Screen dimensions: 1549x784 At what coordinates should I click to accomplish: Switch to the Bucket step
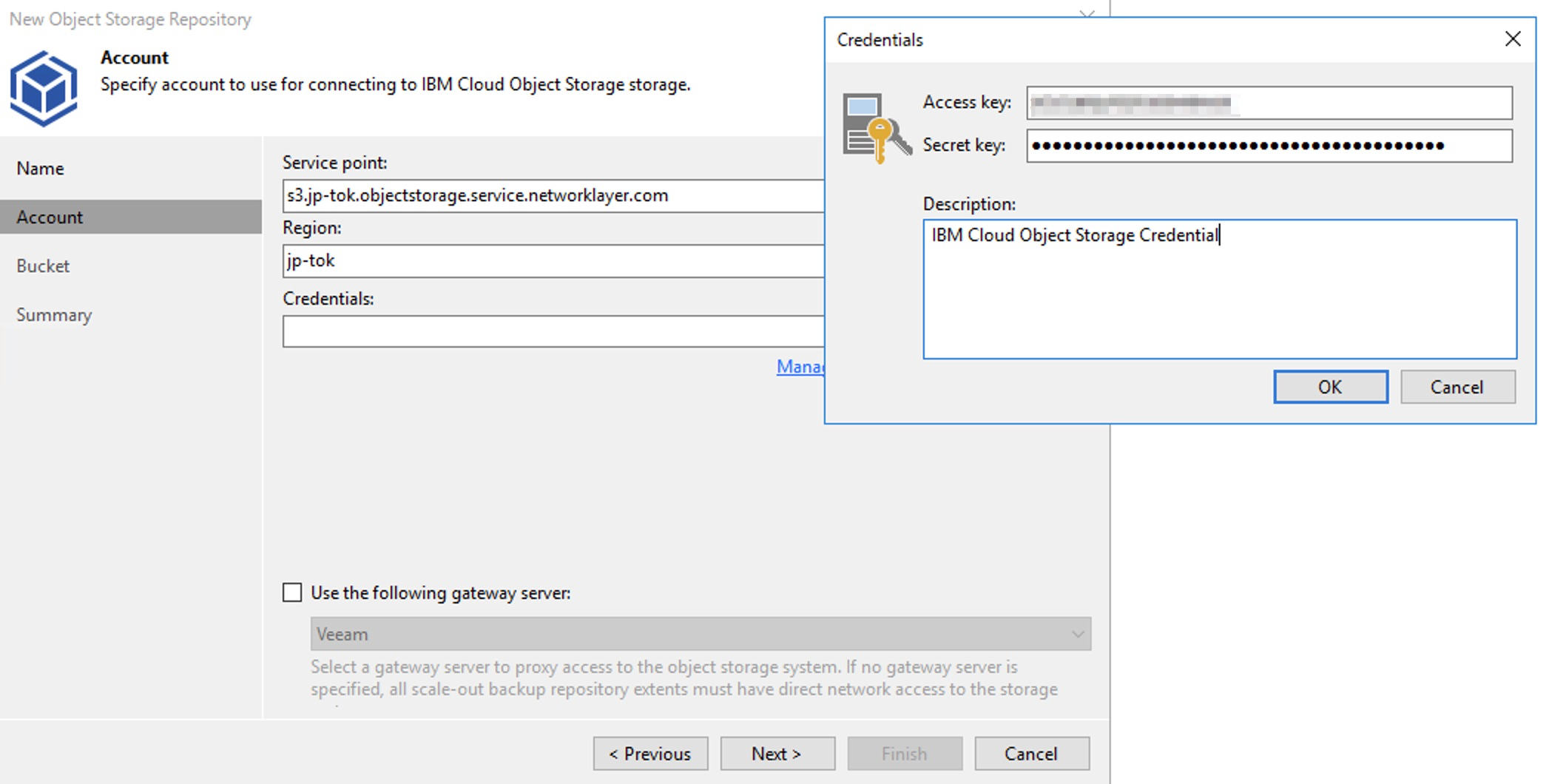click(42, 266)
